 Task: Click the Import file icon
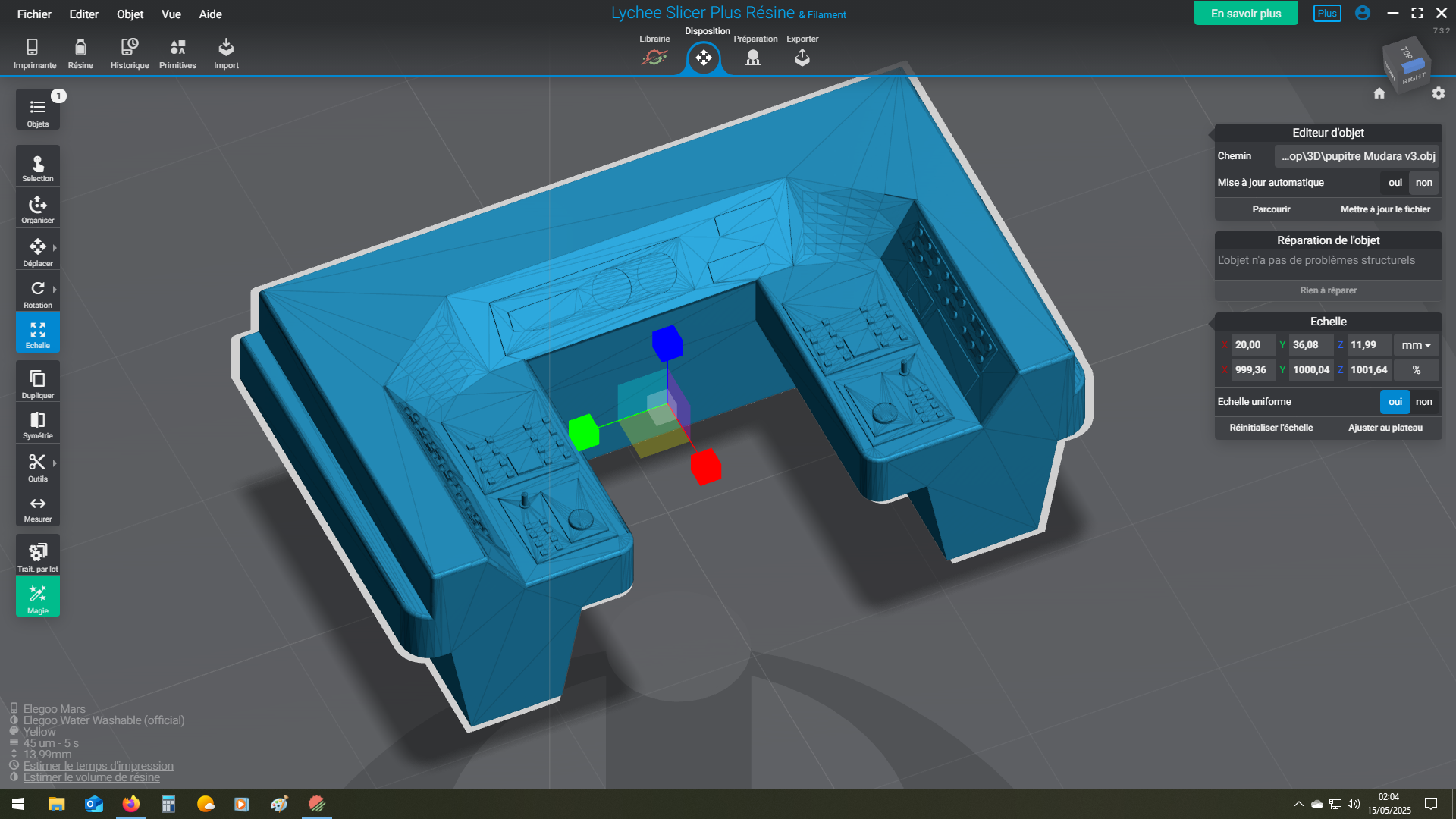pyautogui.click(x=226, y=53)
